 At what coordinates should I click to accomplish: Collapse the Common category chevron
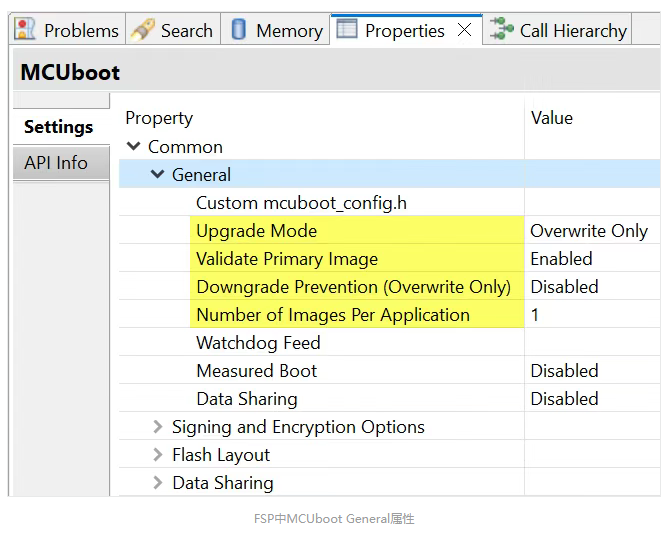(x=134, y=146)
